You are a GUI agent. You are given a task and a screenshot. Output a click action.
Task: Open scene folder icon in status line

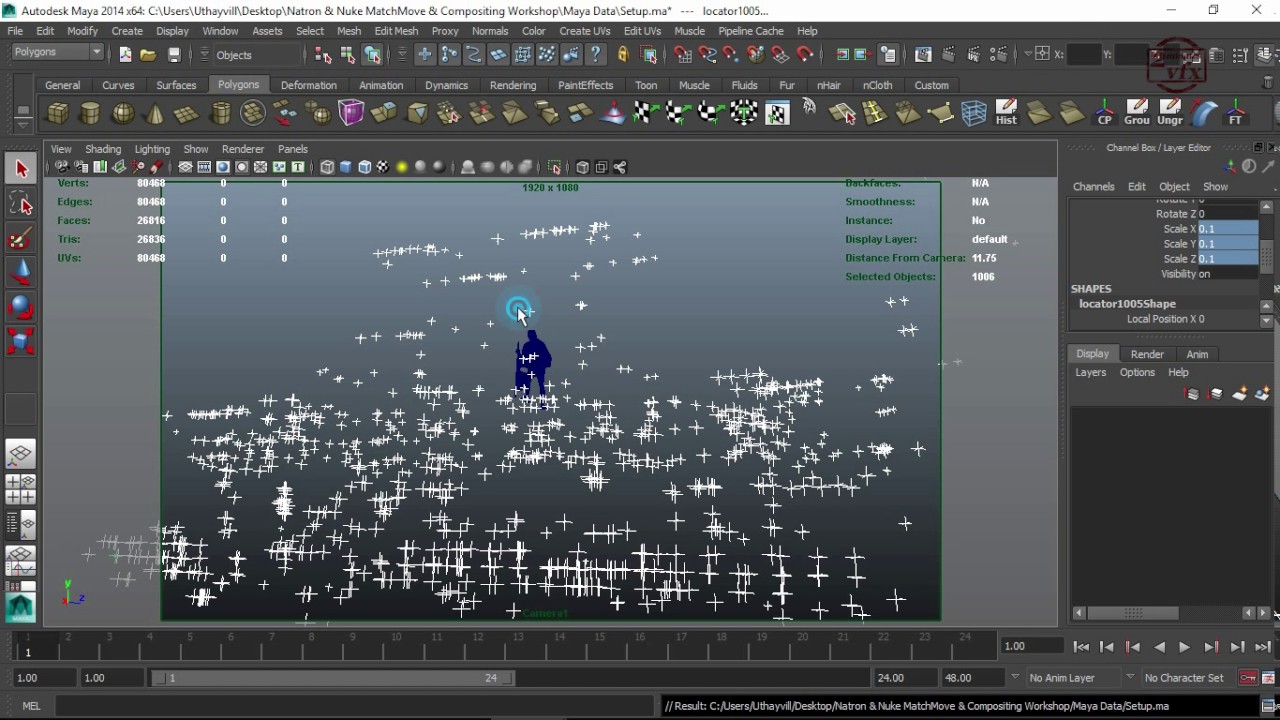tap(148, 55)
